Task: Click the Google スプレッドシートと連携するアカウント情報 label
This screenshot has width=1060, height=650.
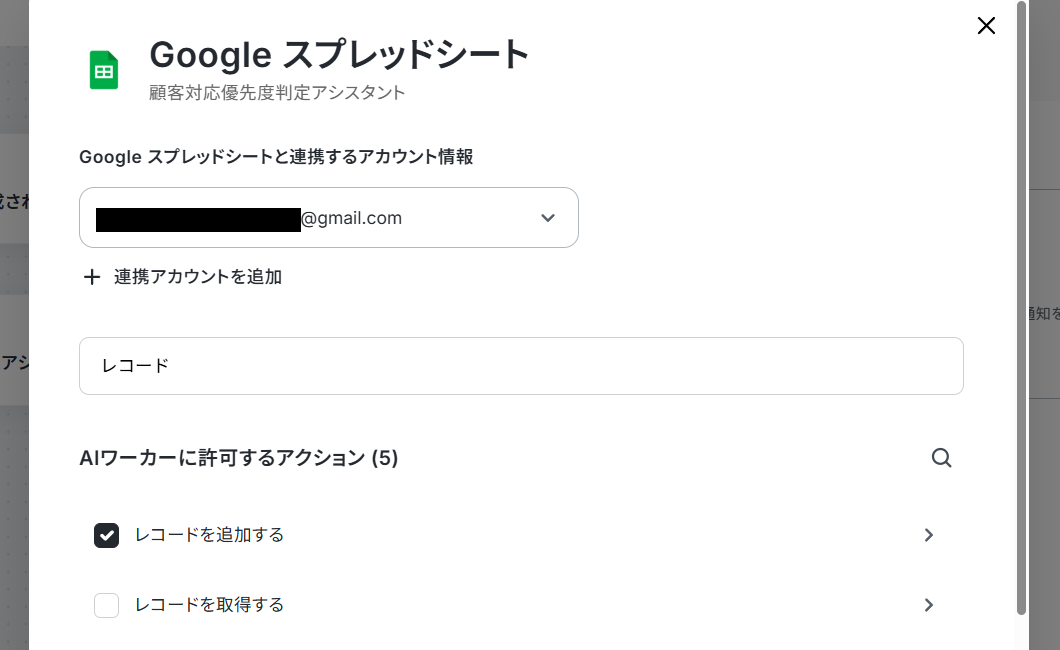Action: pyautogui.click(x=276, y=157)
